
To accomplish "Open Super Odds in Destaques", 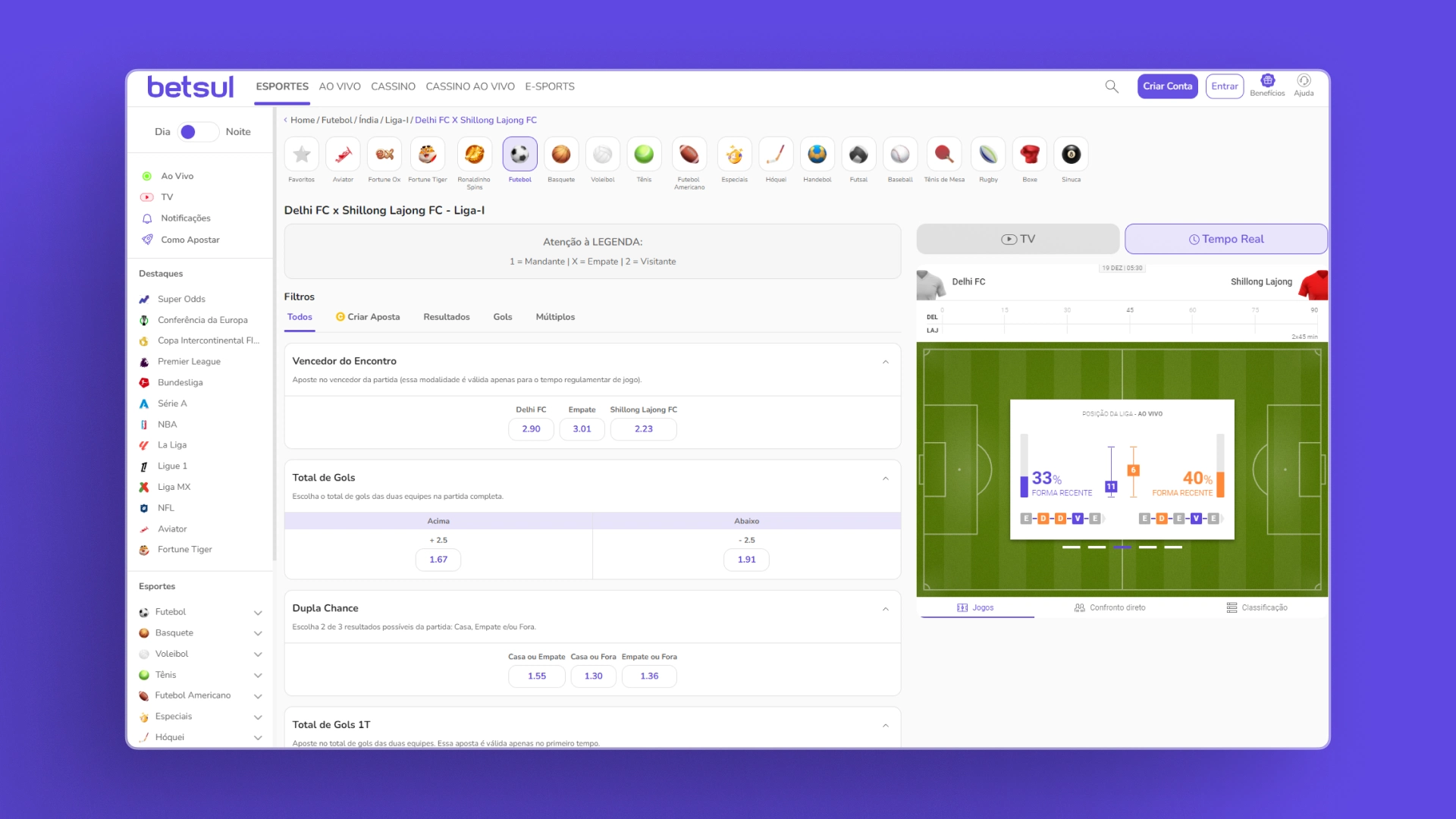I will click(x=181, y=300).
